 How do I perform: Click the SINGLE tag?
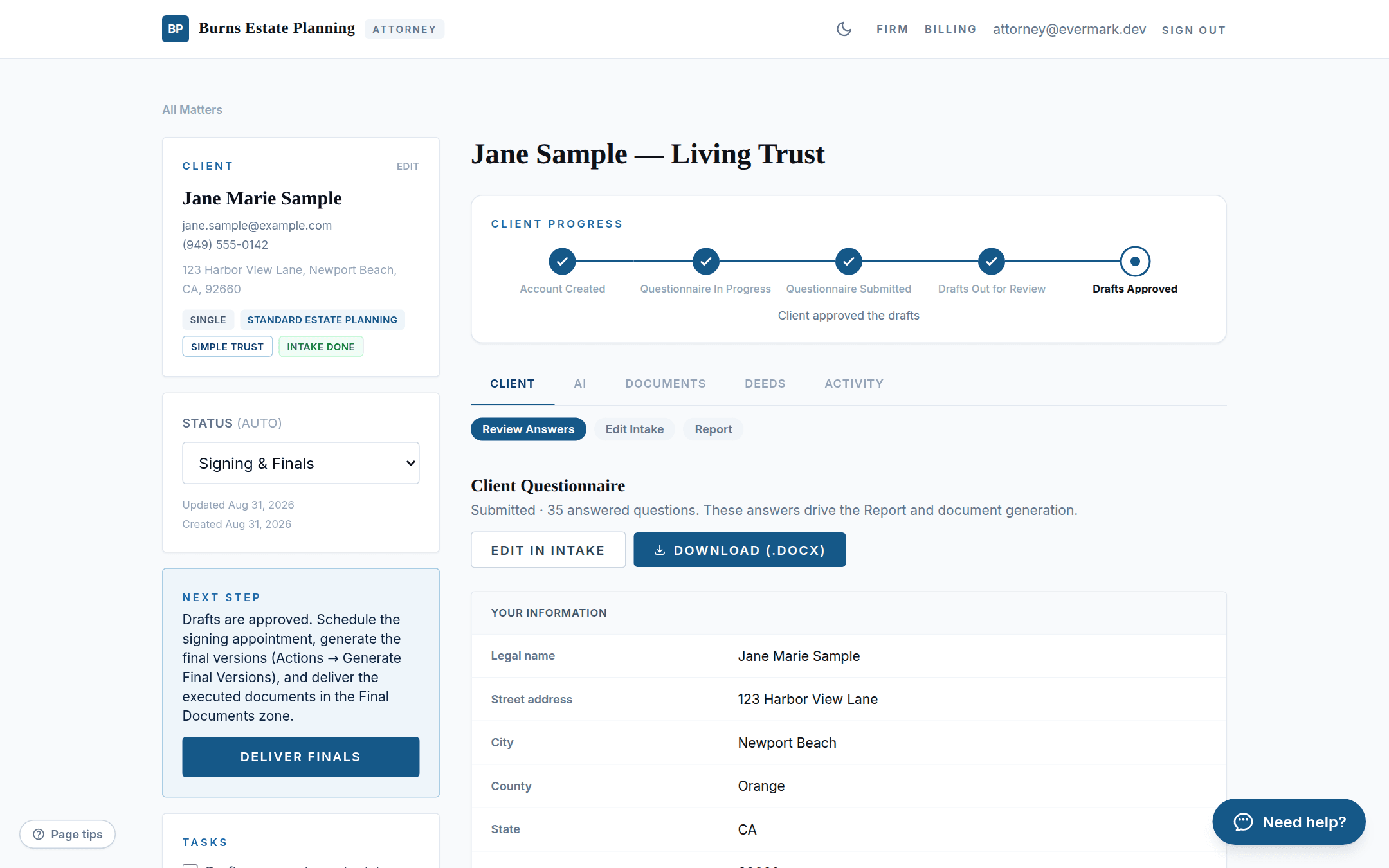(x=208, y=320)
